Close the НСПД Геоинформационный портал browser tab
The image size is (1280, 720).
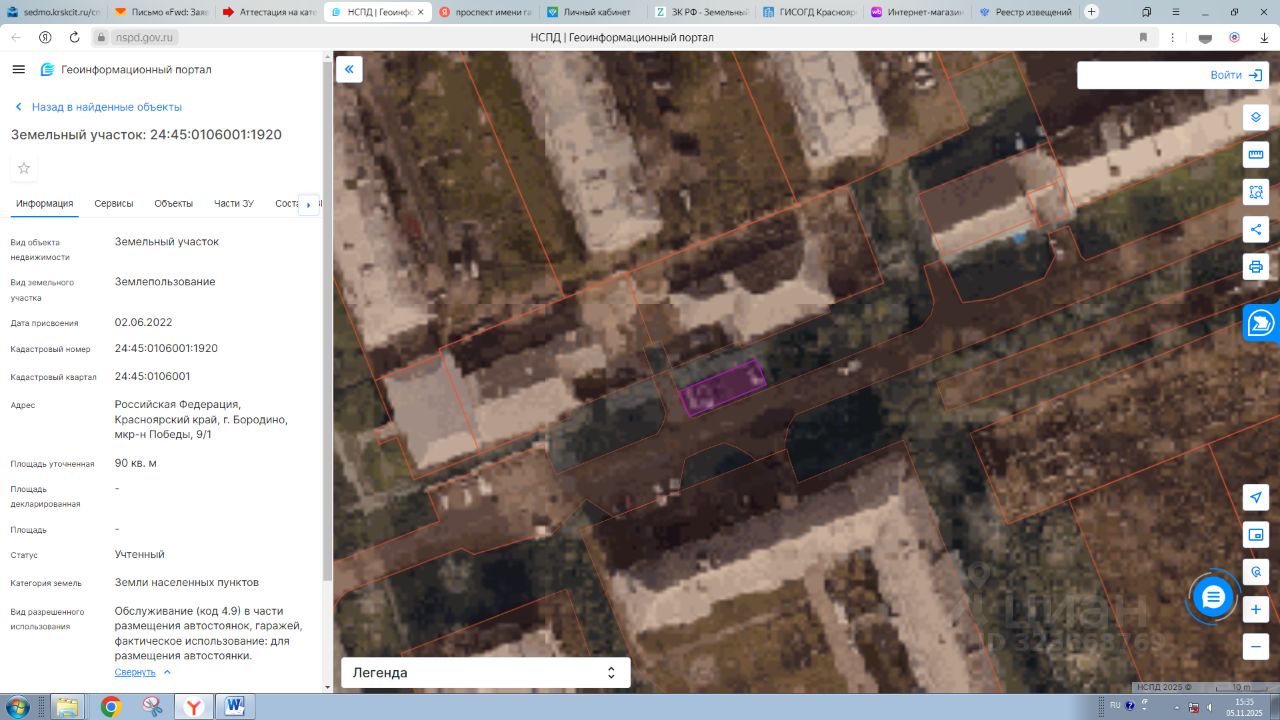(x=420, y=12)
